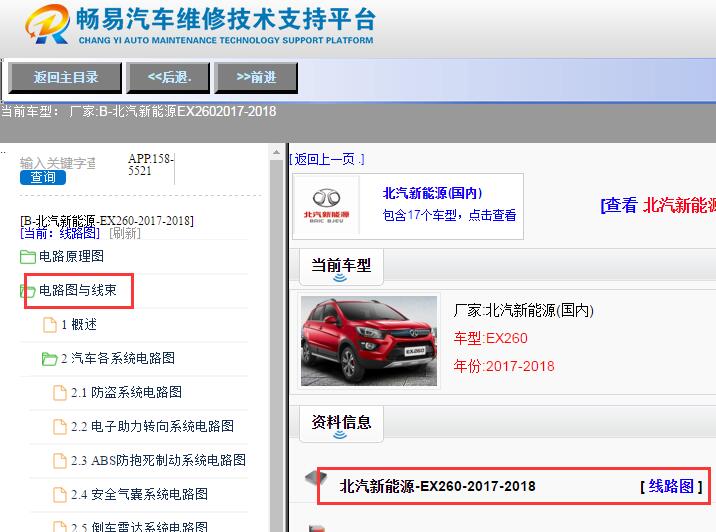Click the bullet icon beside 北汽新能源-EX260-2017-2018
The width and height of the screenshot is (716, 532).
click(x=316, y=479)
